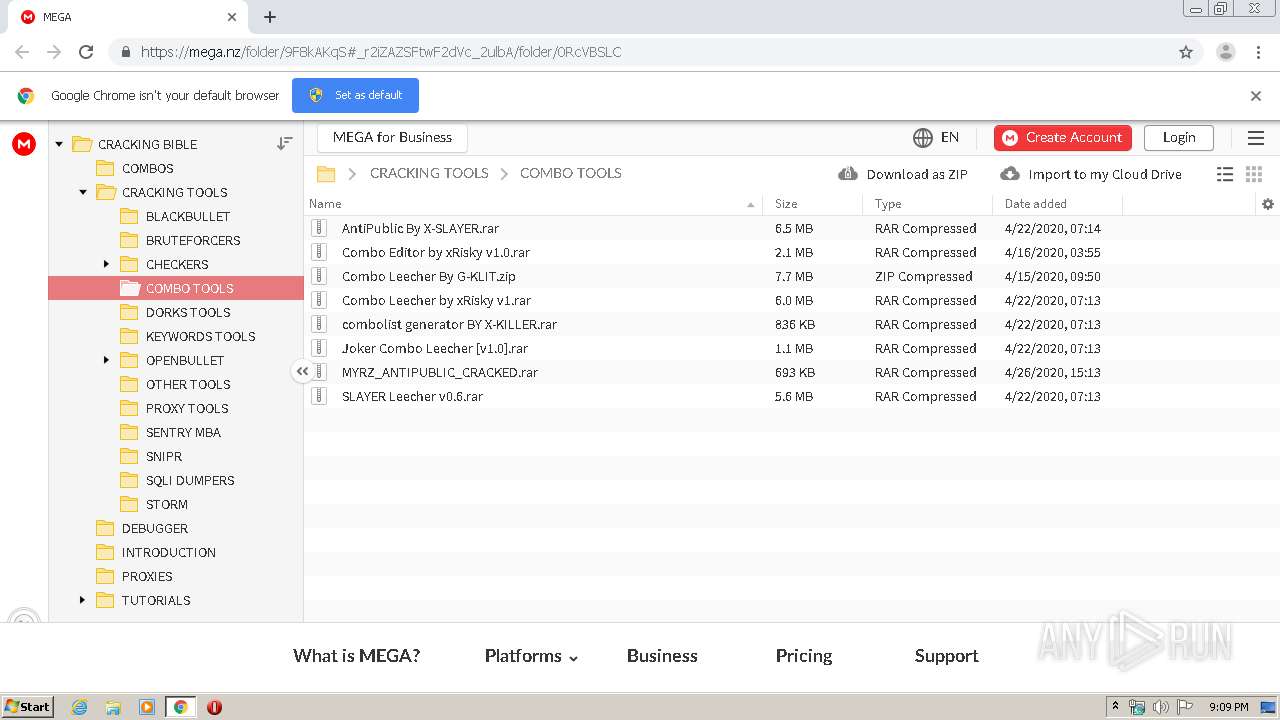This screenshot has width=1280, height=720.
Task: Dismiss the default browser notification bar
Action: point(1256,96)
